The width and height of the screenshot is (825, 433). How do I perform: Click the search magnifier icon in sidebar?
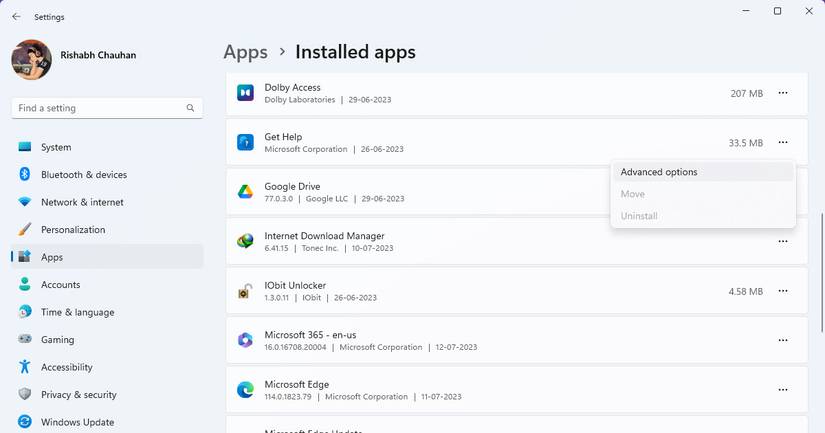[x=190, y=108]
